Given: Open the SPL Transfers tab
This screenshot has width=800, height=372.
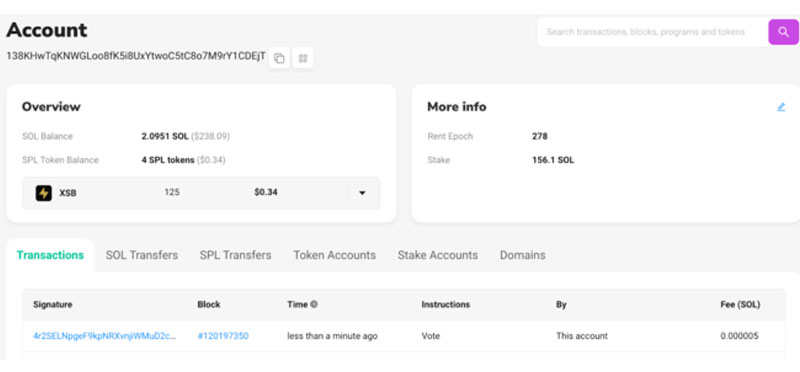Looking at the screenshot, I should point(235,255).
